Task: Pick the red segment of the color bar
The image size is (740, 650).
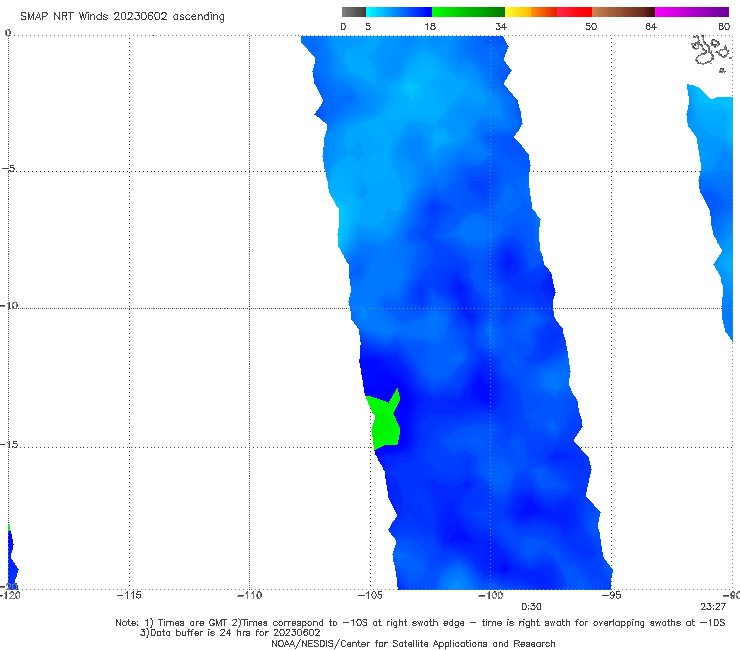Action: pyautogui.click(x=574, y=12)
